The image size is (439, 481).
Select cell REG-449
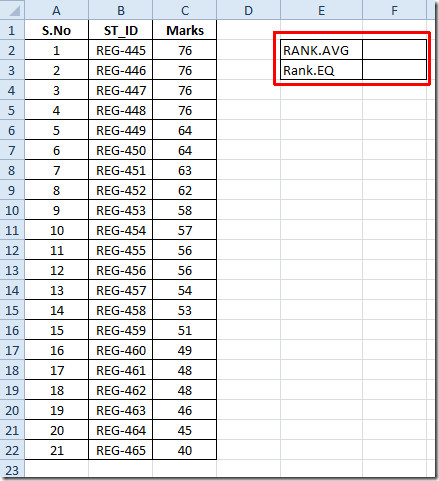click(120, 130)
